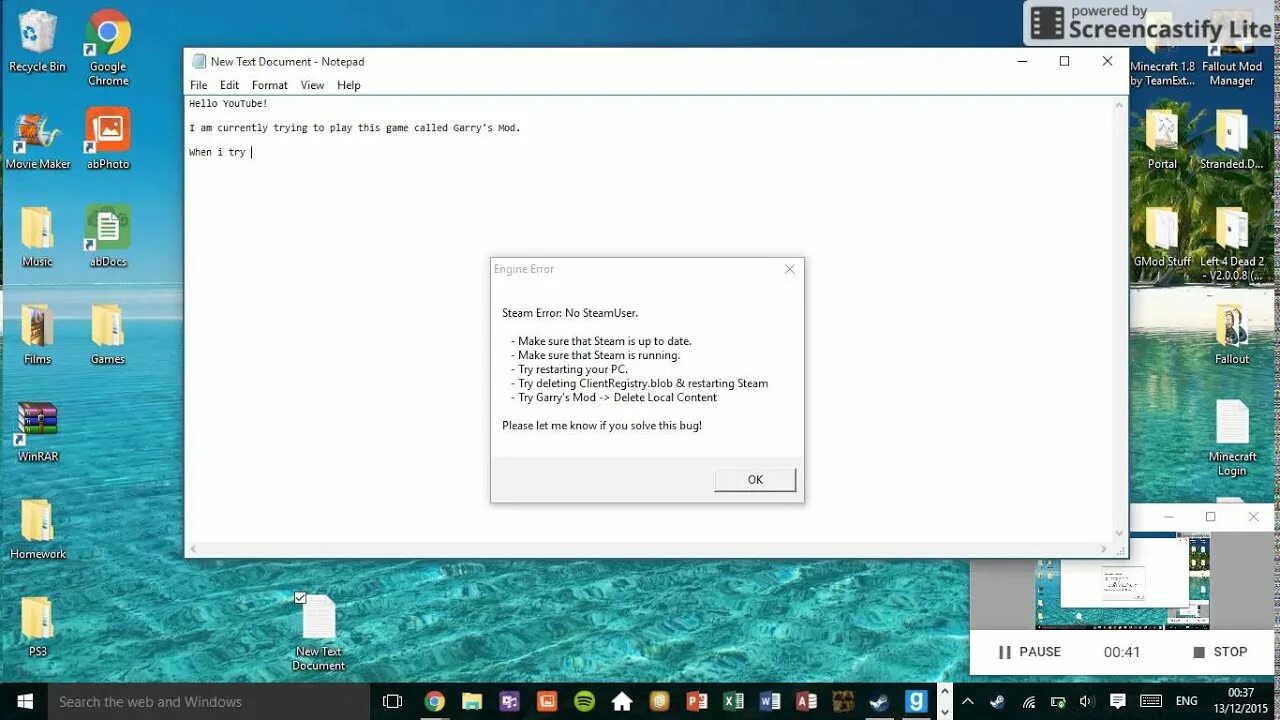Open Steam from the taskbar

879,702
